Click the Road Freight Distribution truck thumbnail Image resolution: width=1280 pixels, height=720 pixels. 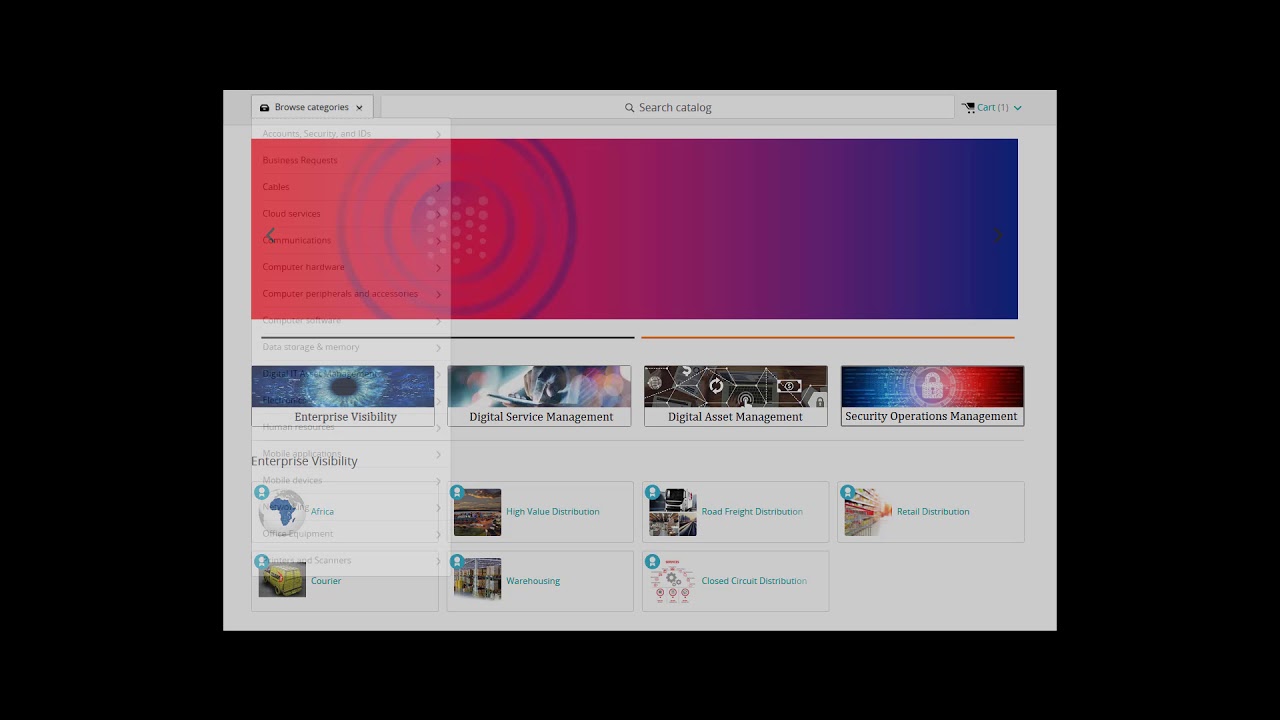click(x=673, y=512)
